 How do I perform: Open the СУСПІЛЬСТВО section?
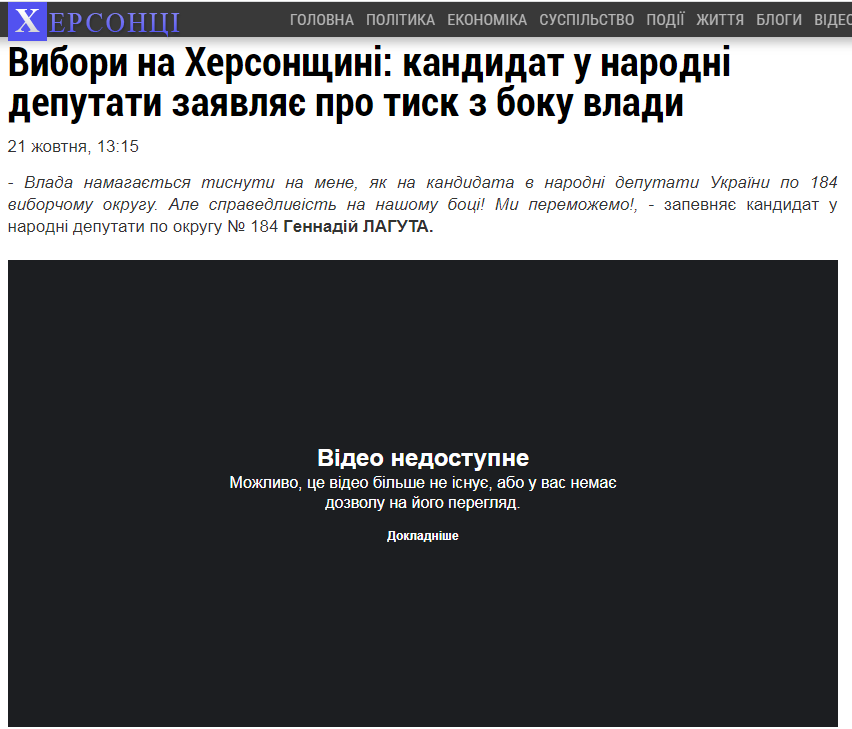tap(588, 18)
